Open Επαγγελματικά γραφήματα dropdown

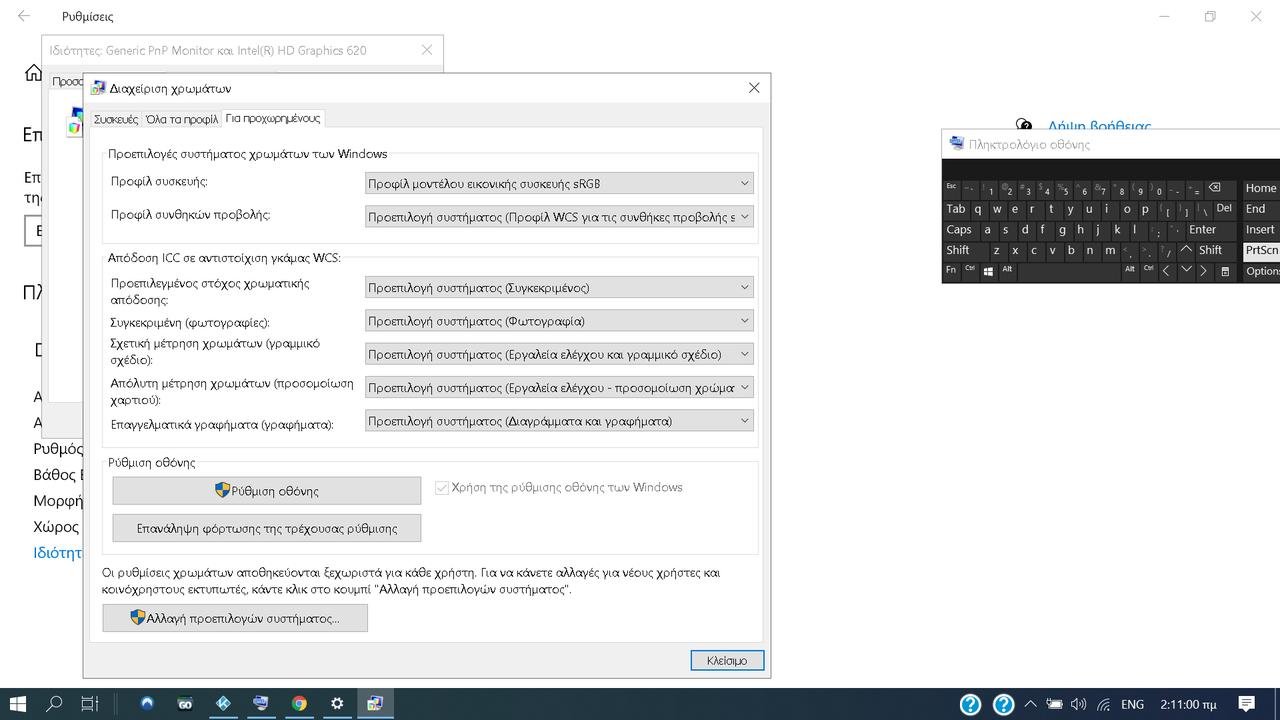click(x=559, y=421)
